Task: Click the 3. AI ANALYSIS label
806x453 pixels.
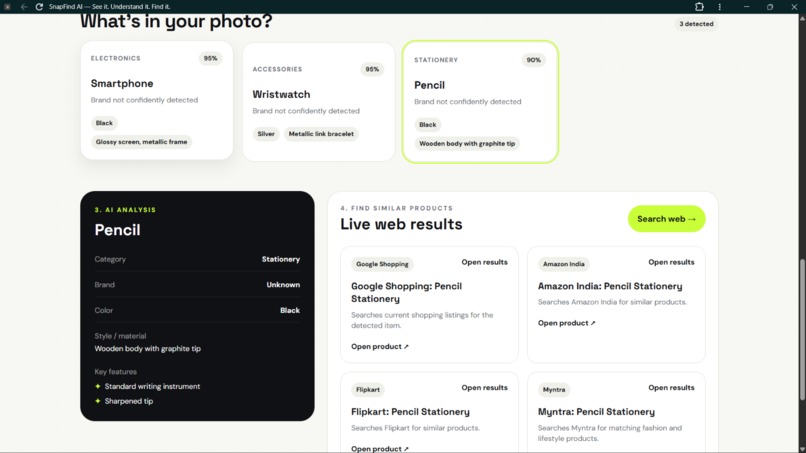Action: (125, 210)
